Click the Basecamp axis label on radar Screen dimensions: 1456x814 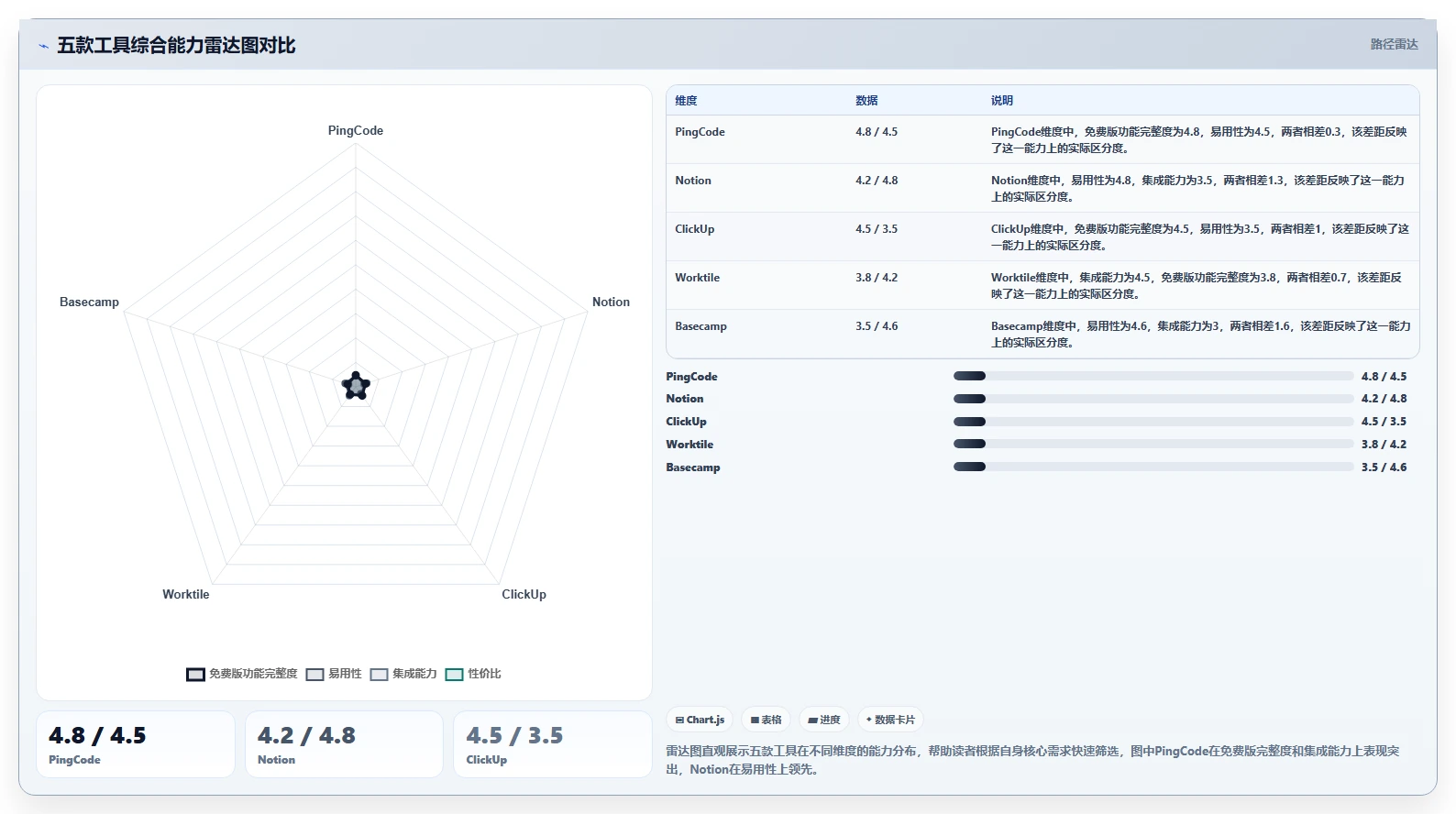tap(89, 302)
